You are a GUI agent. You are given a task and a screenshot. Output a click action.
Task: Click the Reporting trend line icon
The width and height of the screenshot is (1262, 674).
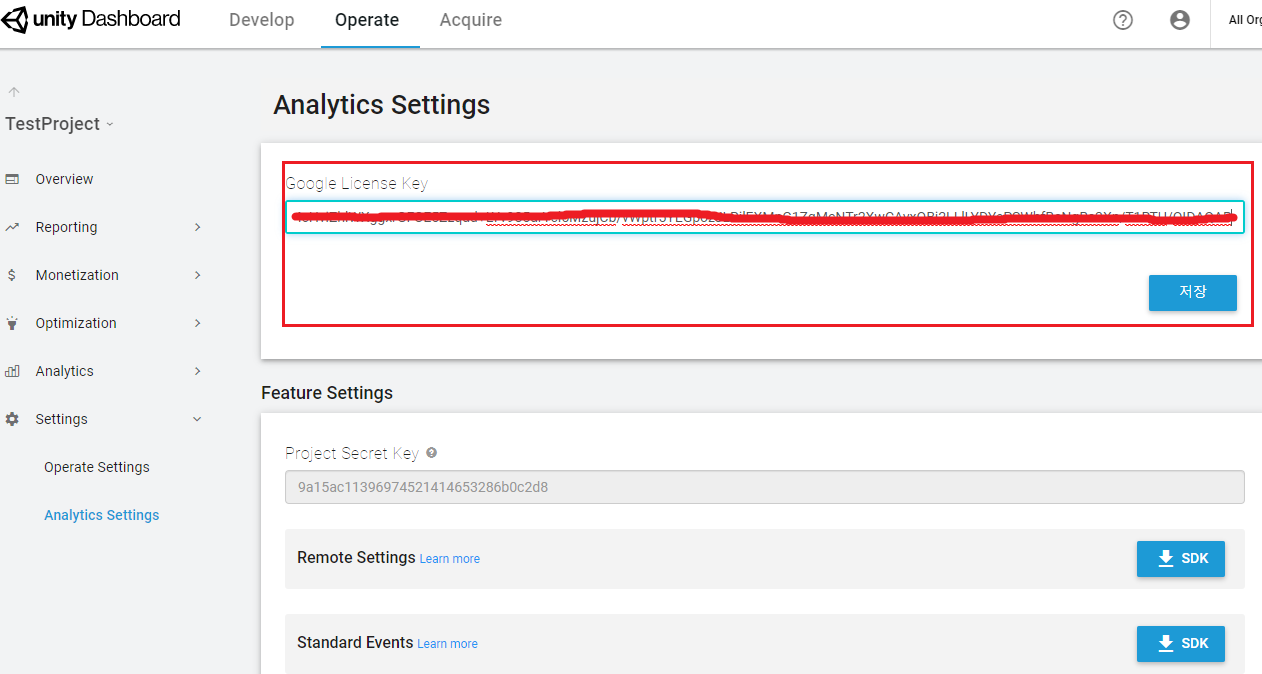coord(12,227)
